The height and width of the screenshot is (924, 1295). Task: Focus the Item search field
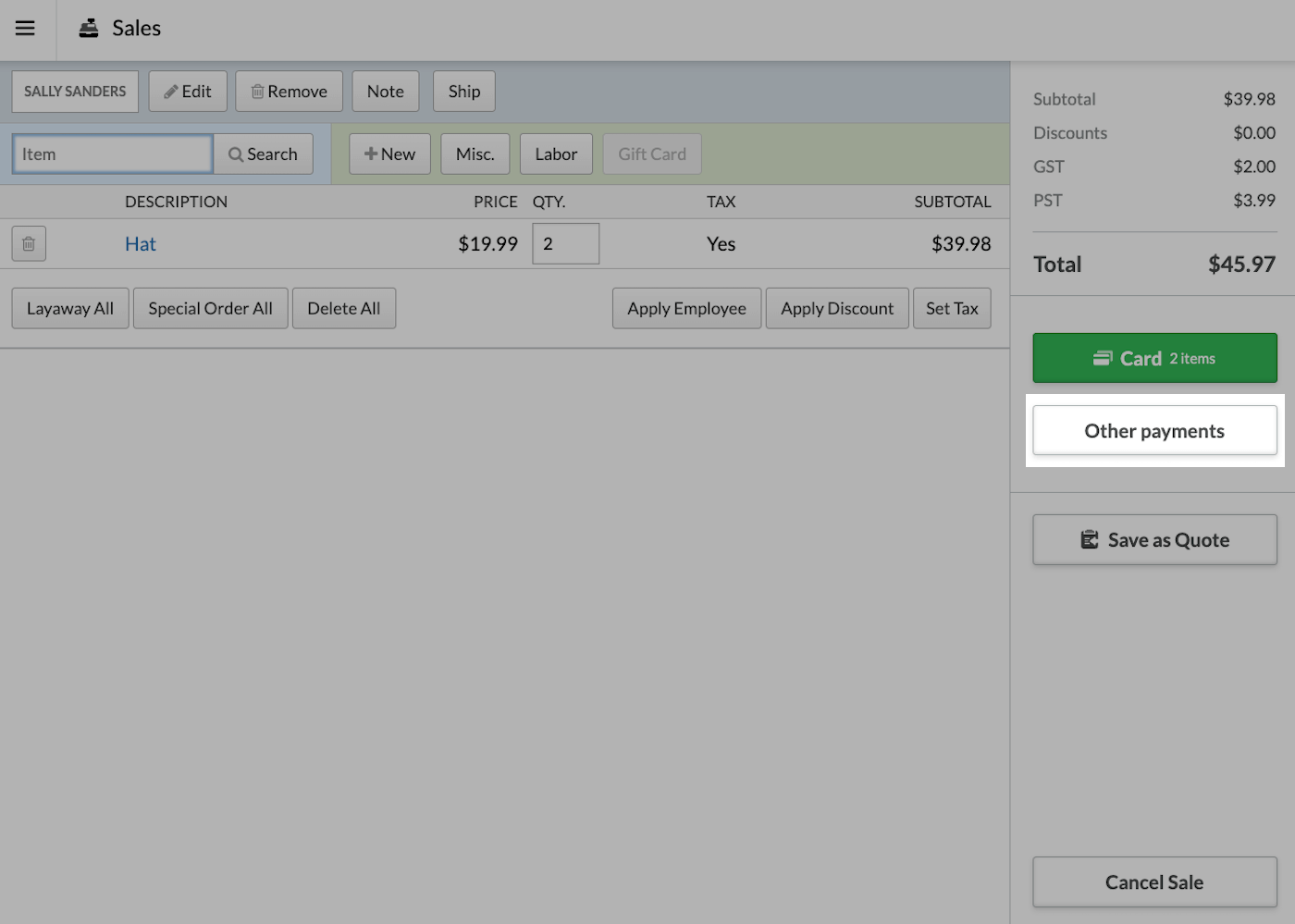[x=113, y=154]
